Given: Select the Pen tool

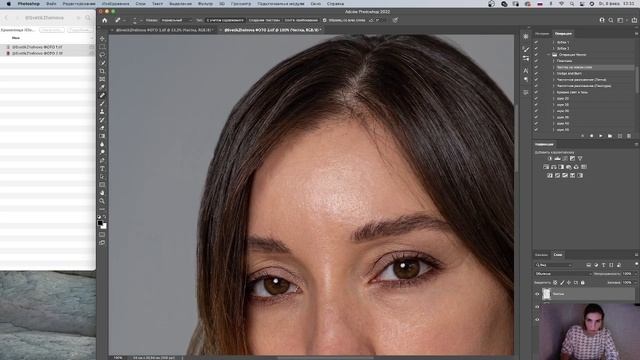Looking at the screenshot, I should 102,160.
